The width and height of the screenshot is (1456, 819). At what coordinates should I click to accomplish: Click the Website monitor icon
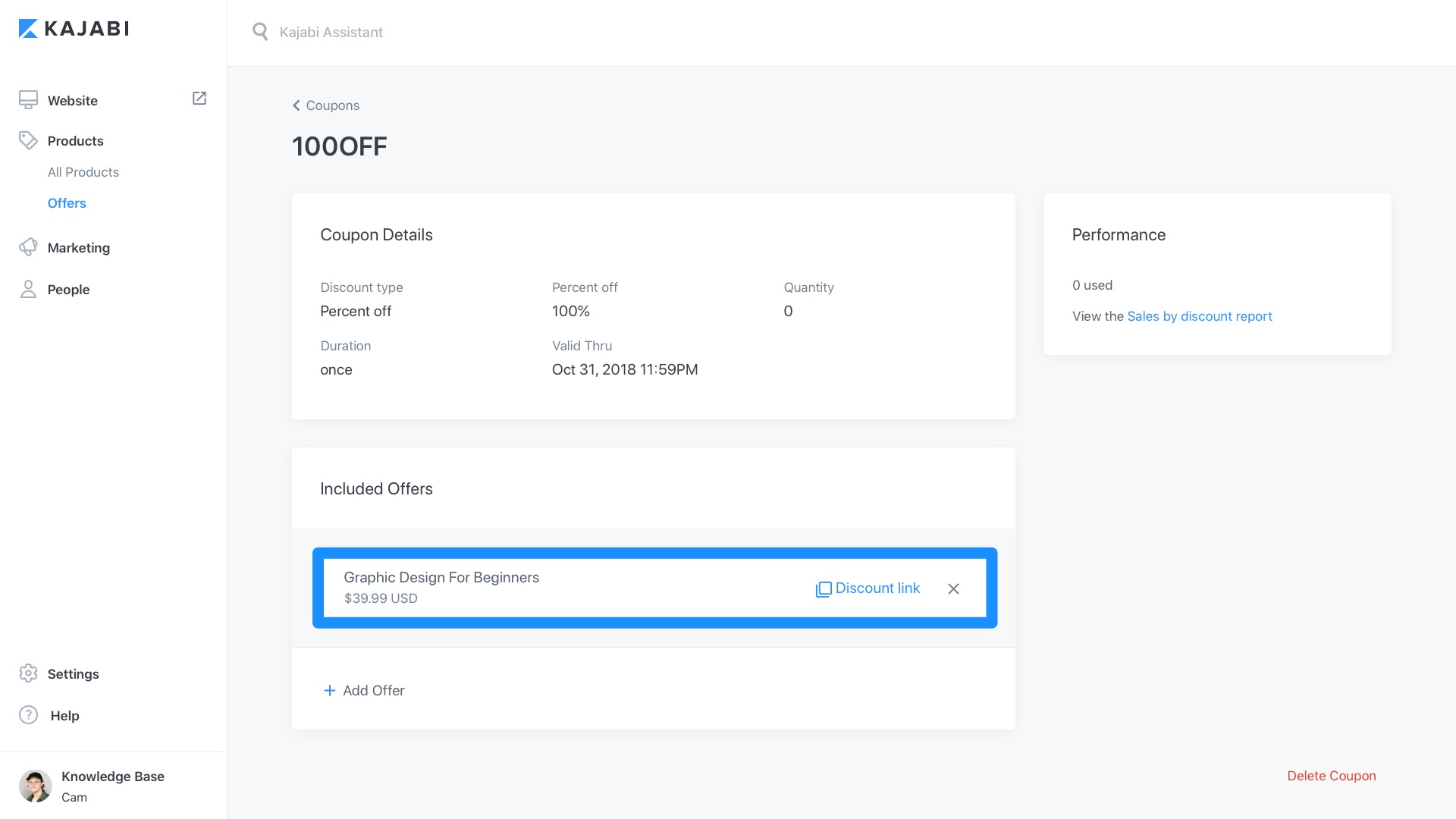coord(28,100)
